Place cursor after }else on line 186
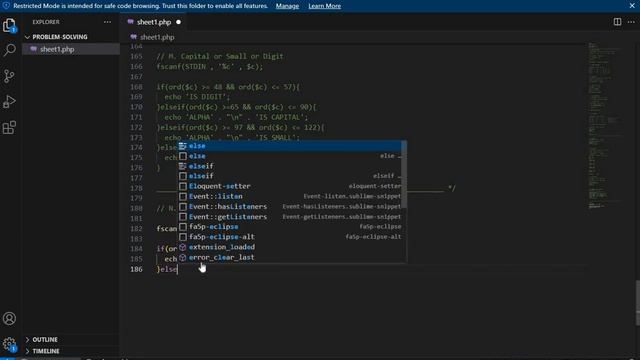This screenshot has height=360, width=640. coord(178,269)
